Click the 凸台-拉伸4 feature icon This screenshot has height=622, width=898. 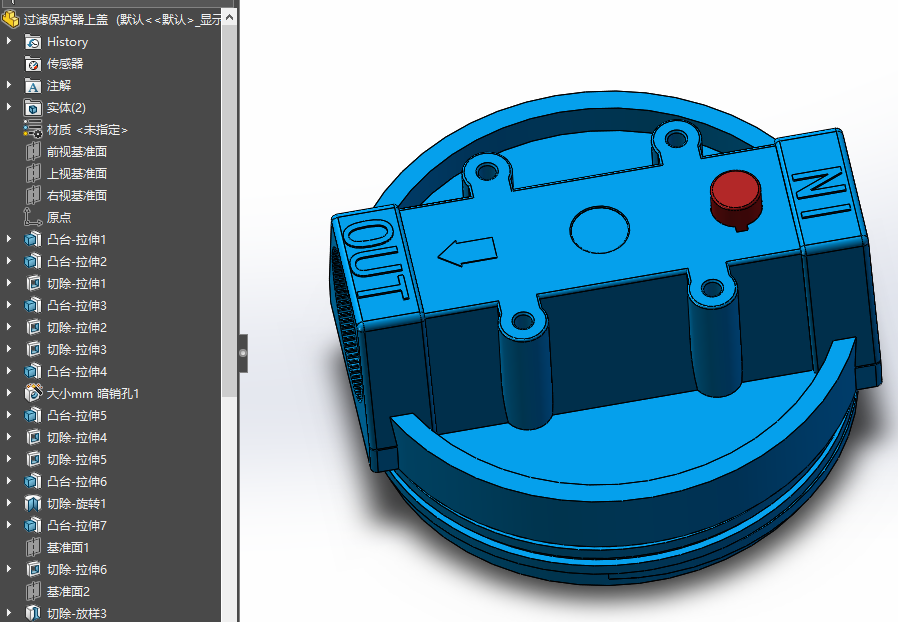tap(33, 372)
